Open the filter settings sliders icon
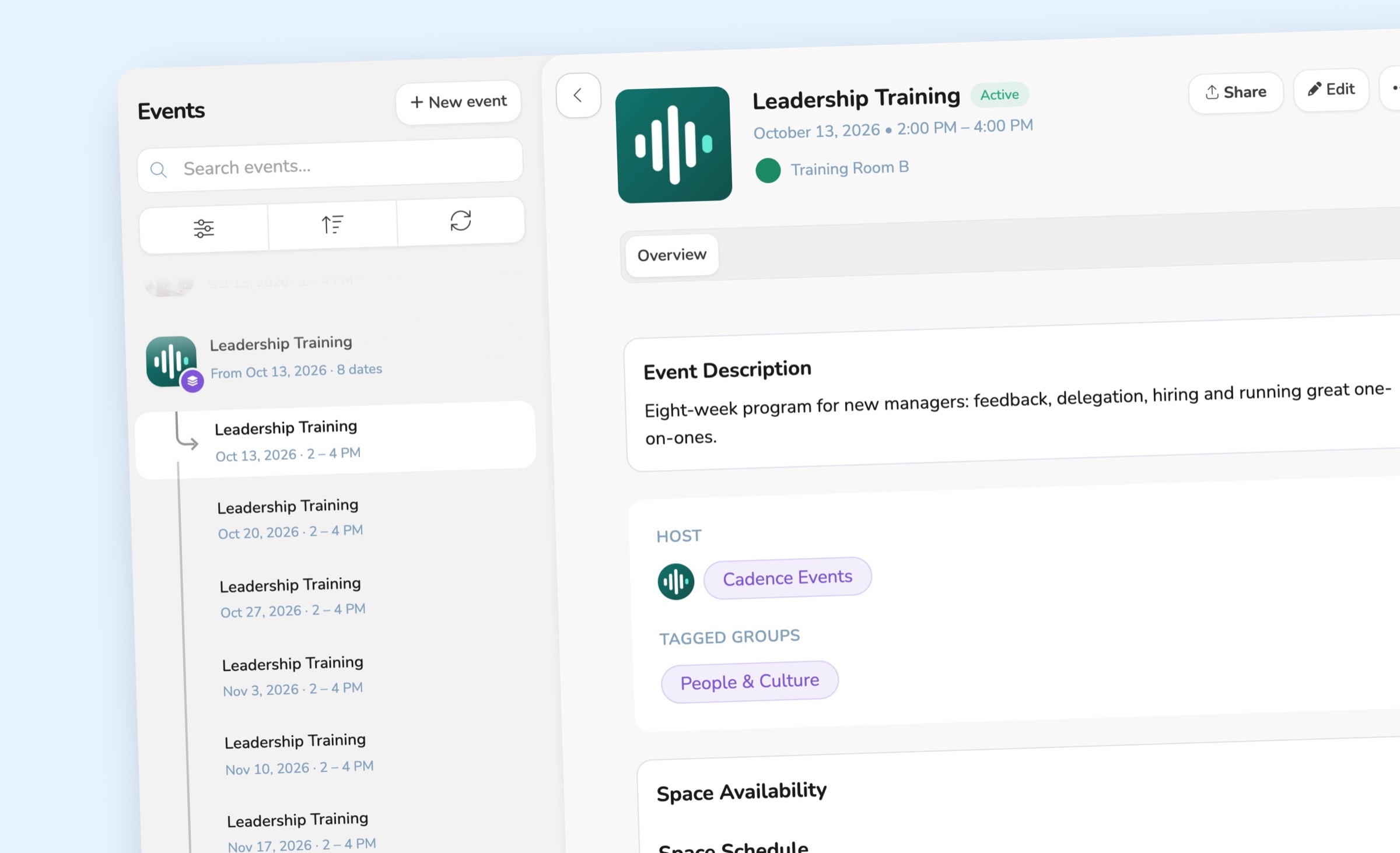 pyautogui.click(x=204, y=228)
